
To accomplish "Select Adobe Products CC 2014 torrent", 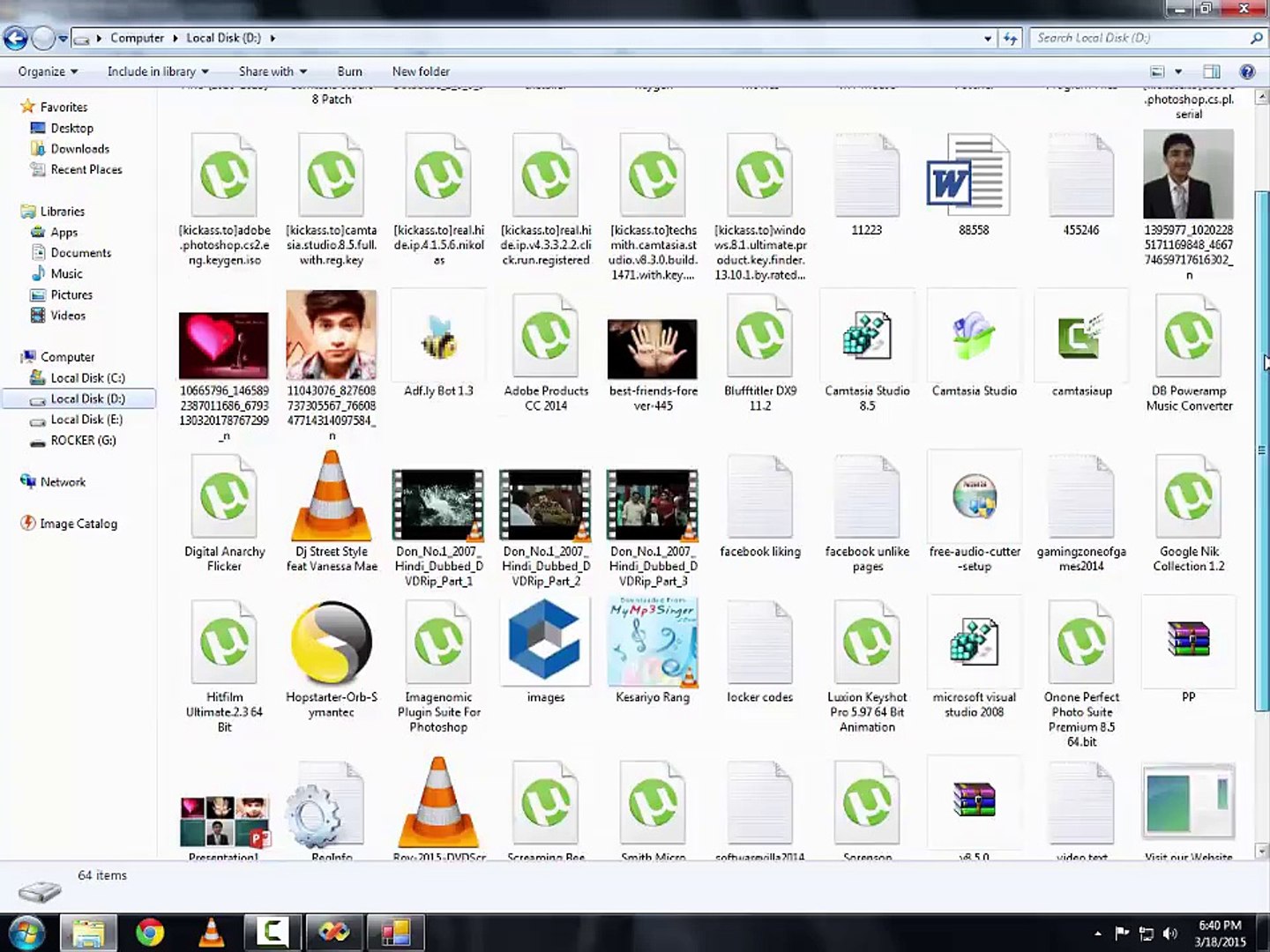I will point(545,336).
